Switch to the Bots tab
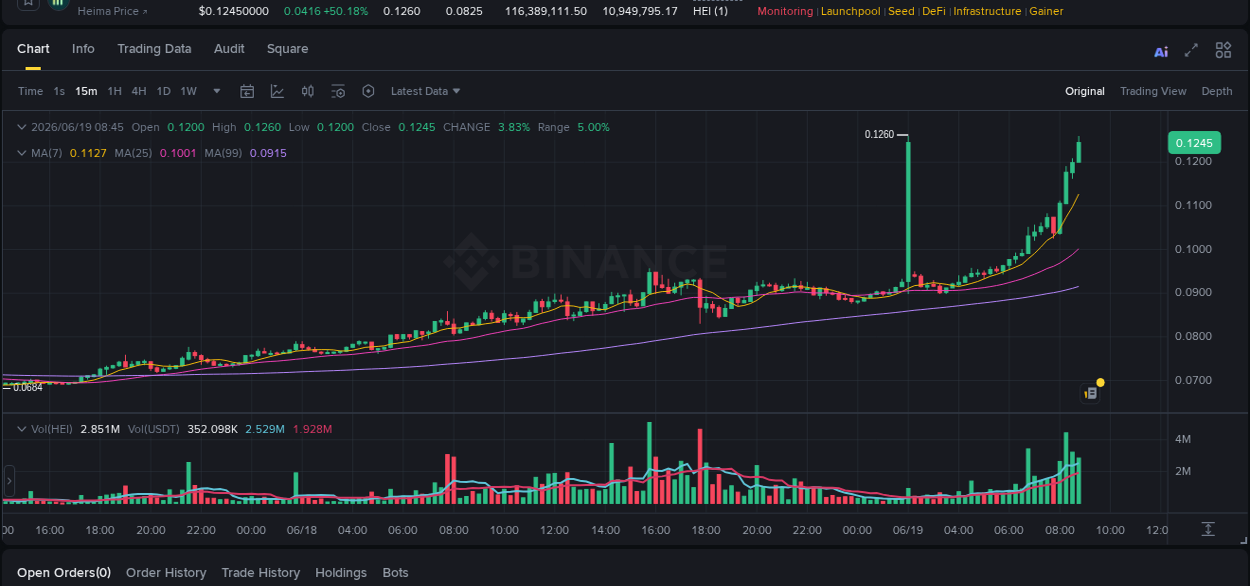This screenshot has width=1250, height=586. pos(395,573)
